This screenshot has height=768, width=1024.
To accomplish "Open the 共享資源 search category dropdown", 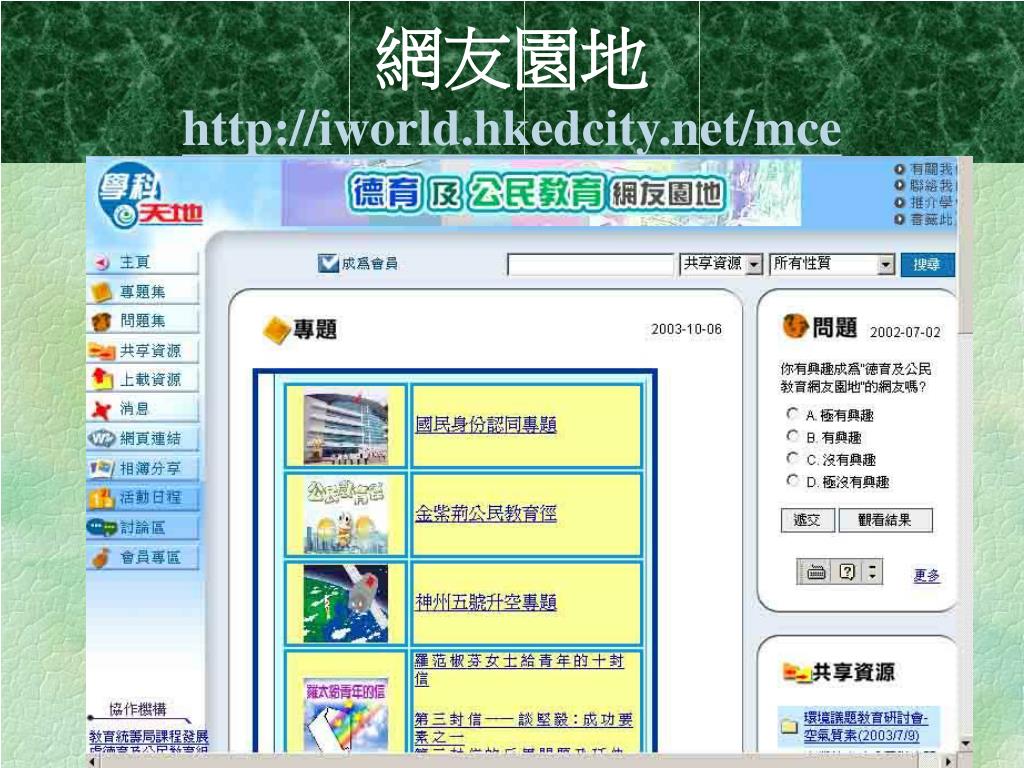I will coord(721,264).
